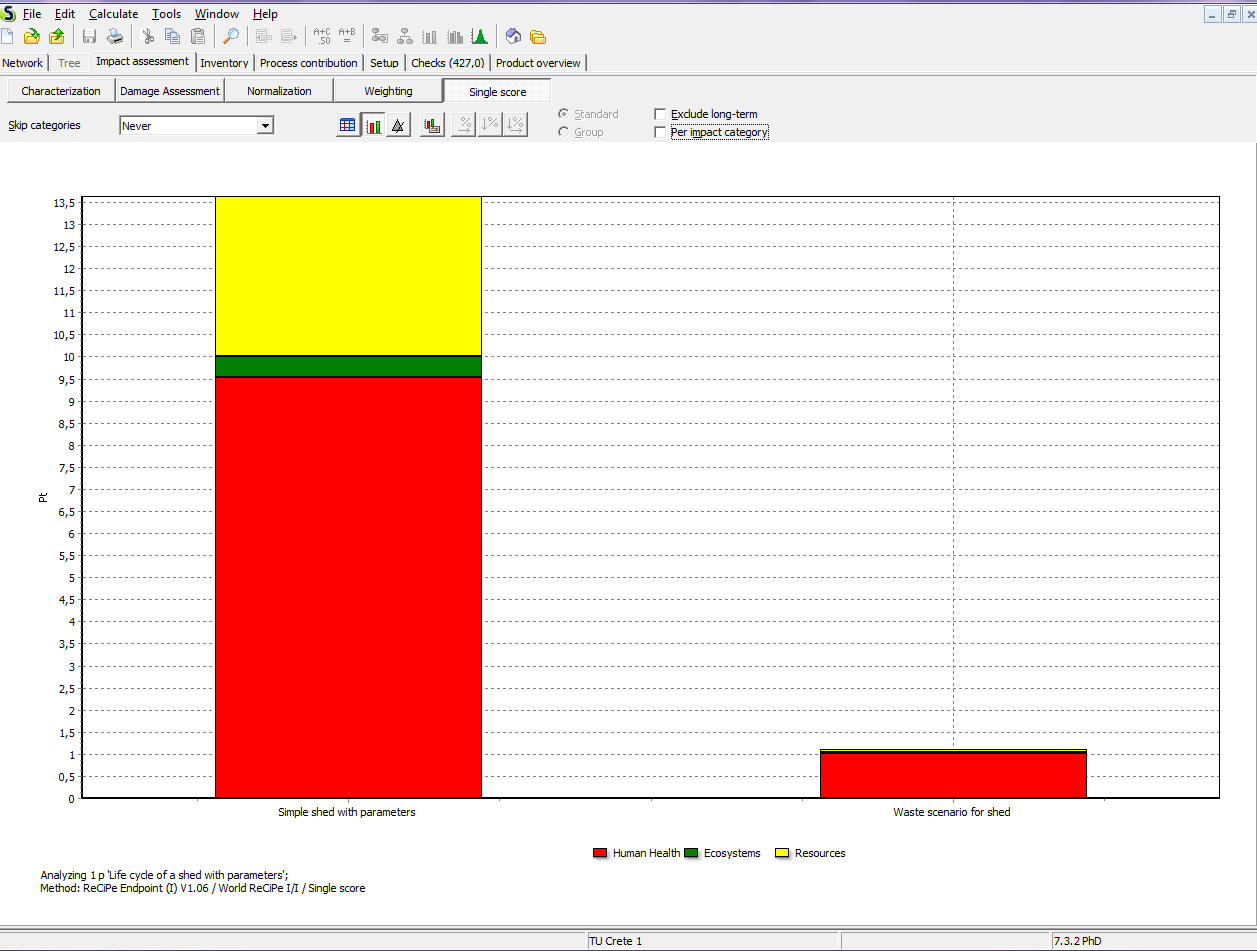1257x951 pixels.
Task: Click the crossed-triangle chart options icon
Action: tap(398, 126)
